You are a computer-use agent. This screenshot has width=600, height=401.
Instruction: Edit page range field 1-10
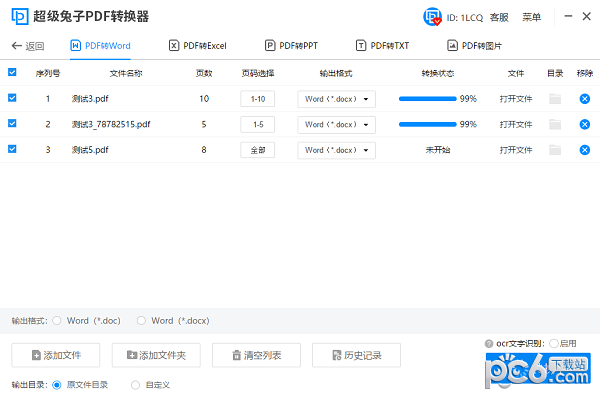pyautogui.click(x=258, y=99)
